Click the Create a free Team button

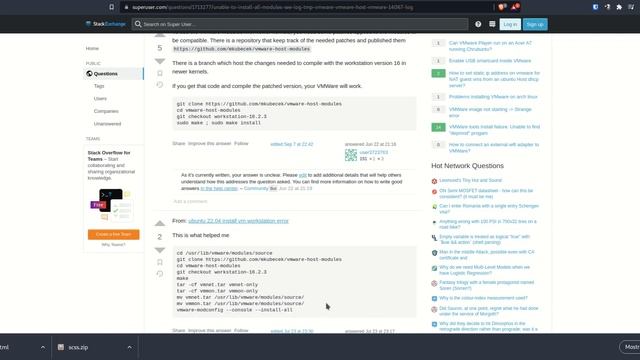point(113,234)
